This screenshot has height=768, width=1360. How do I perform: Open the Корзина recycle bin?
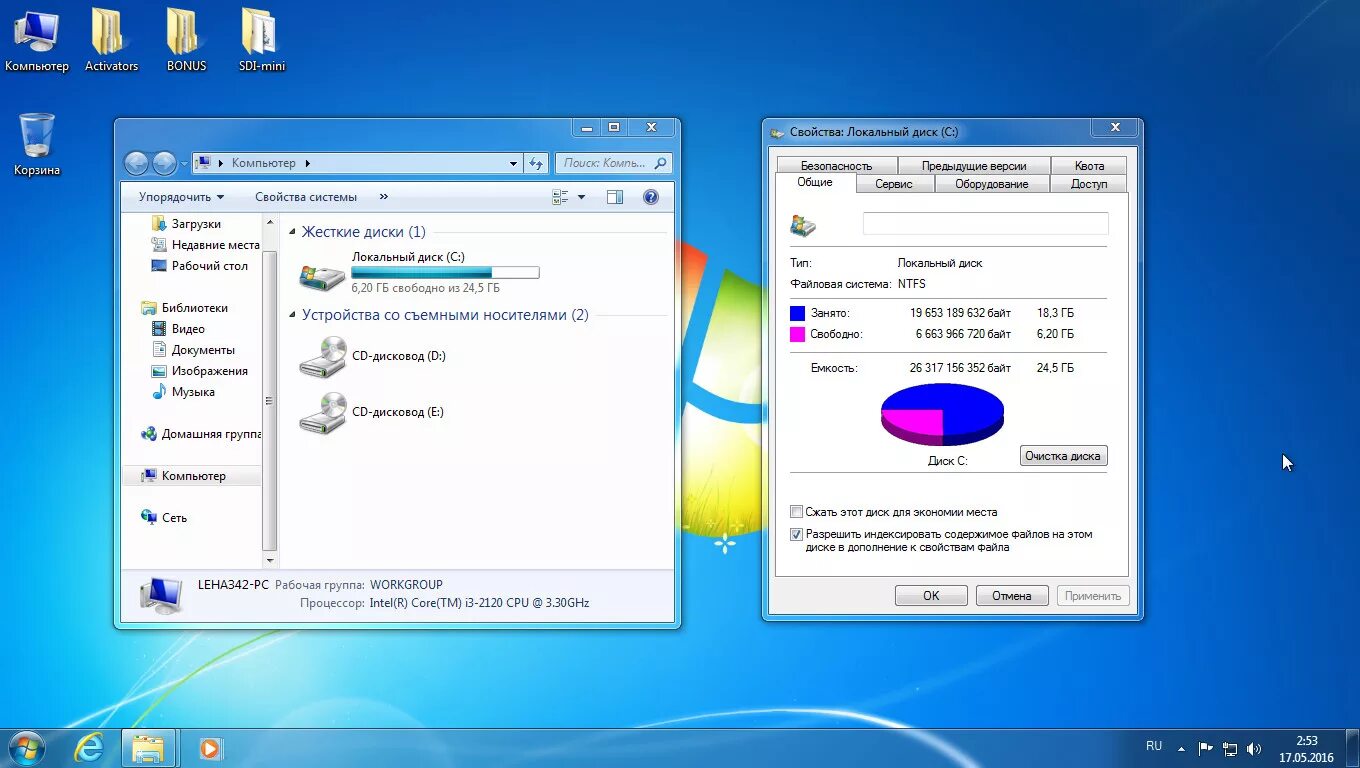37,144
